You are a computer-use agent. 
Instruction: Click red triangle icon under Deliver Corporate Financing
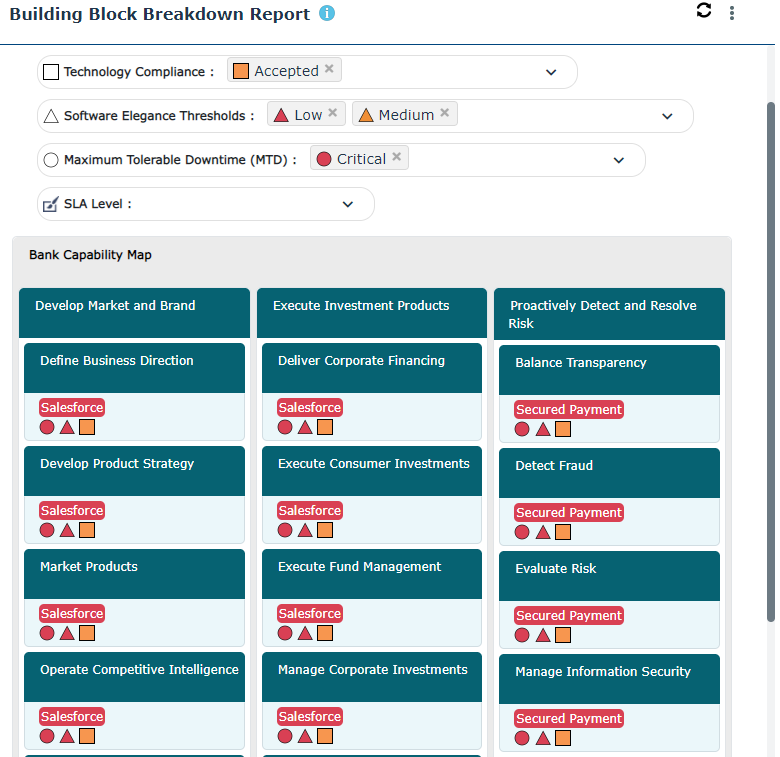[x=305, y=427]
